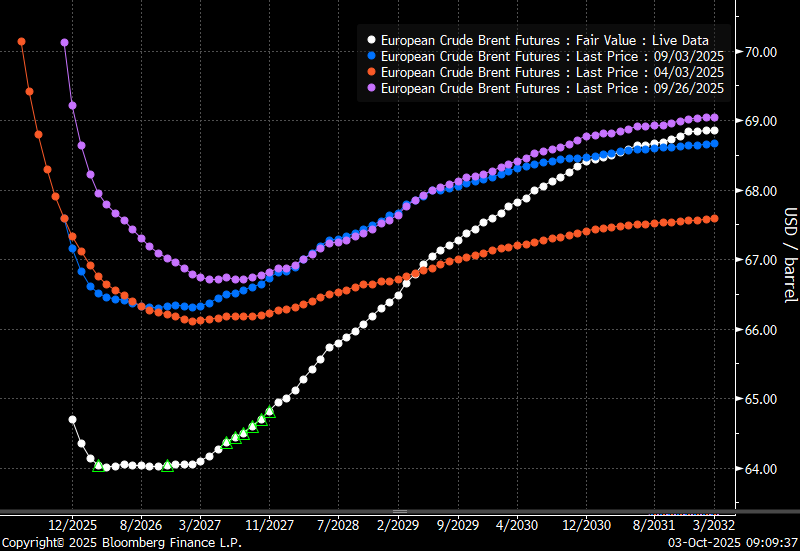Screen dimensions: 800x551
Task: Click the topmost purple curve data point
Action: [65, 43]
